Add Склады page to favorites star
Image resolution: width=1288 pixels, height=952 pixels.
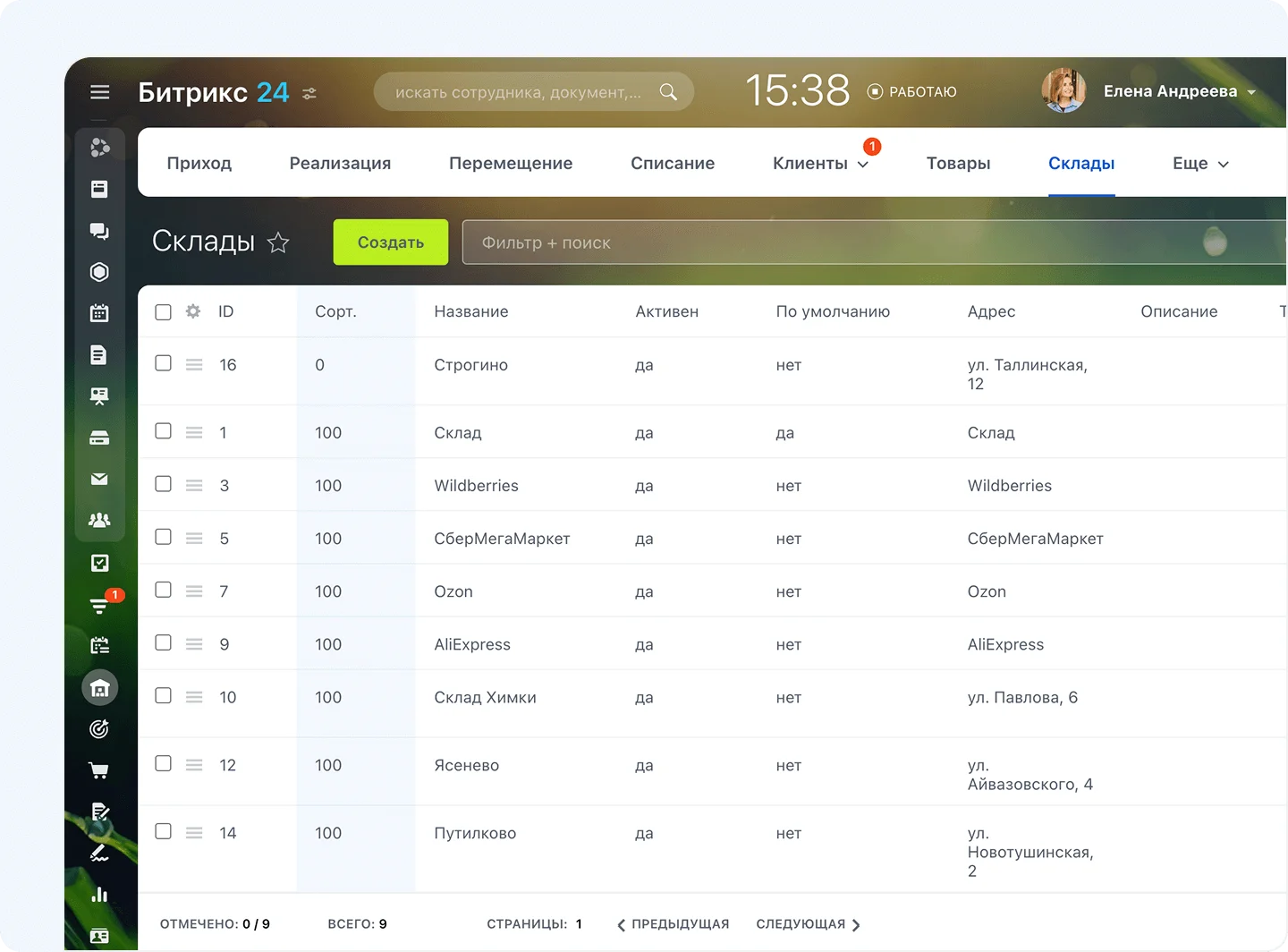pos(278,242)
